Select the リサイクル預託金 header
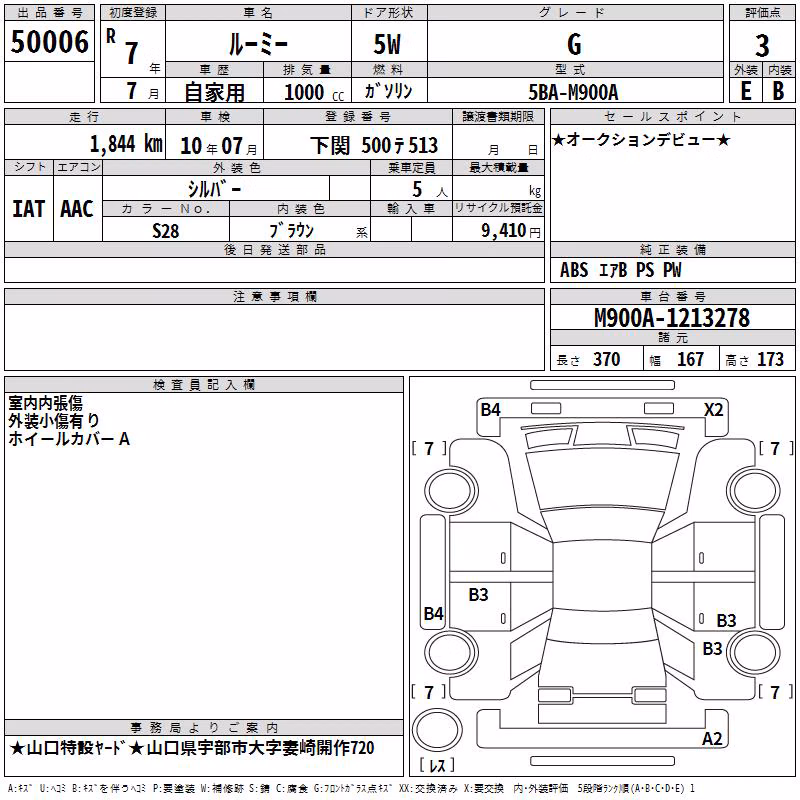 498,208
